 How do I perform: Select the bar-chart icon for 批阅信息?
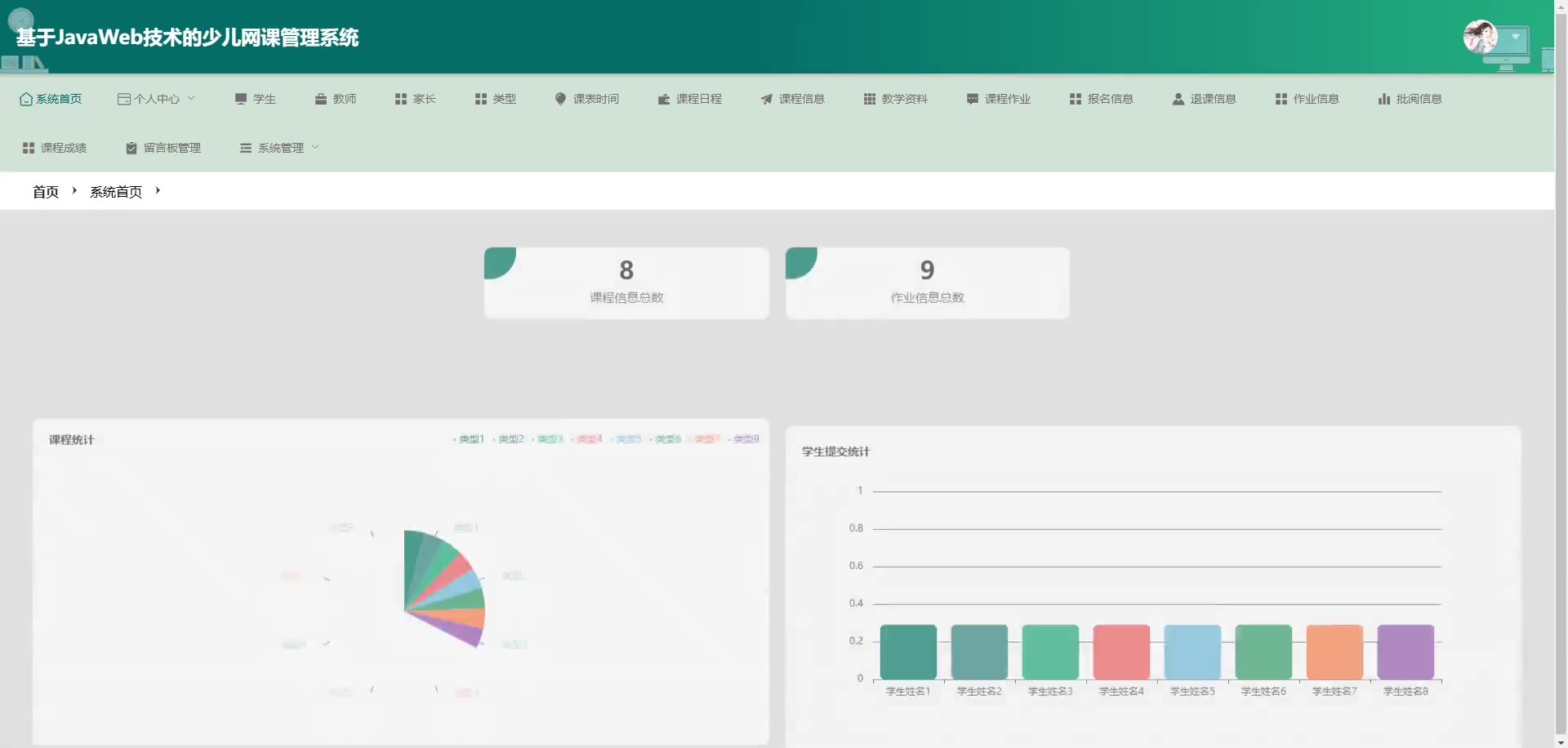tap(1384, 99)
